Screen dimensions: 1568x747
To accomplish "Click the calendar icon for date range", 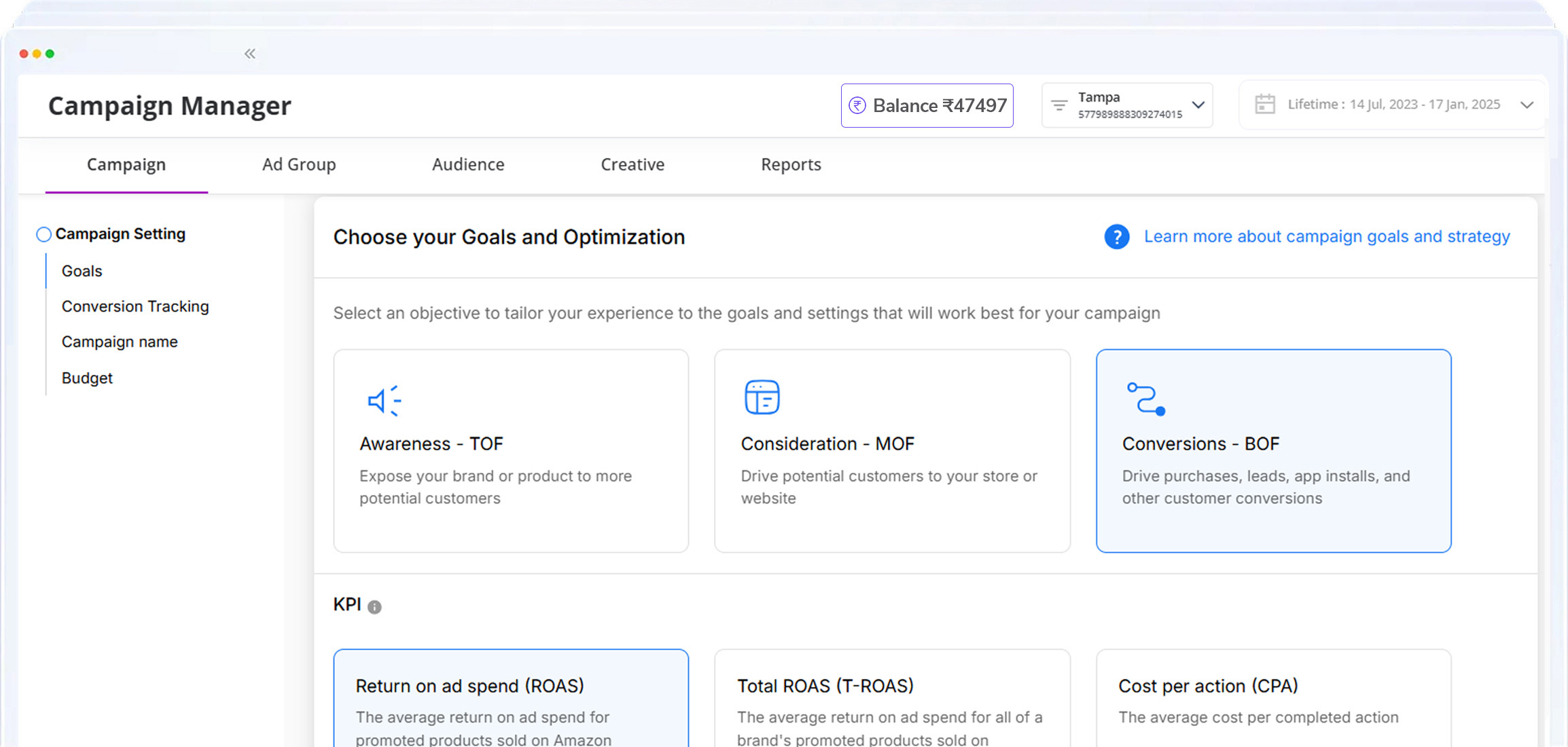I will pos(1264,104).
